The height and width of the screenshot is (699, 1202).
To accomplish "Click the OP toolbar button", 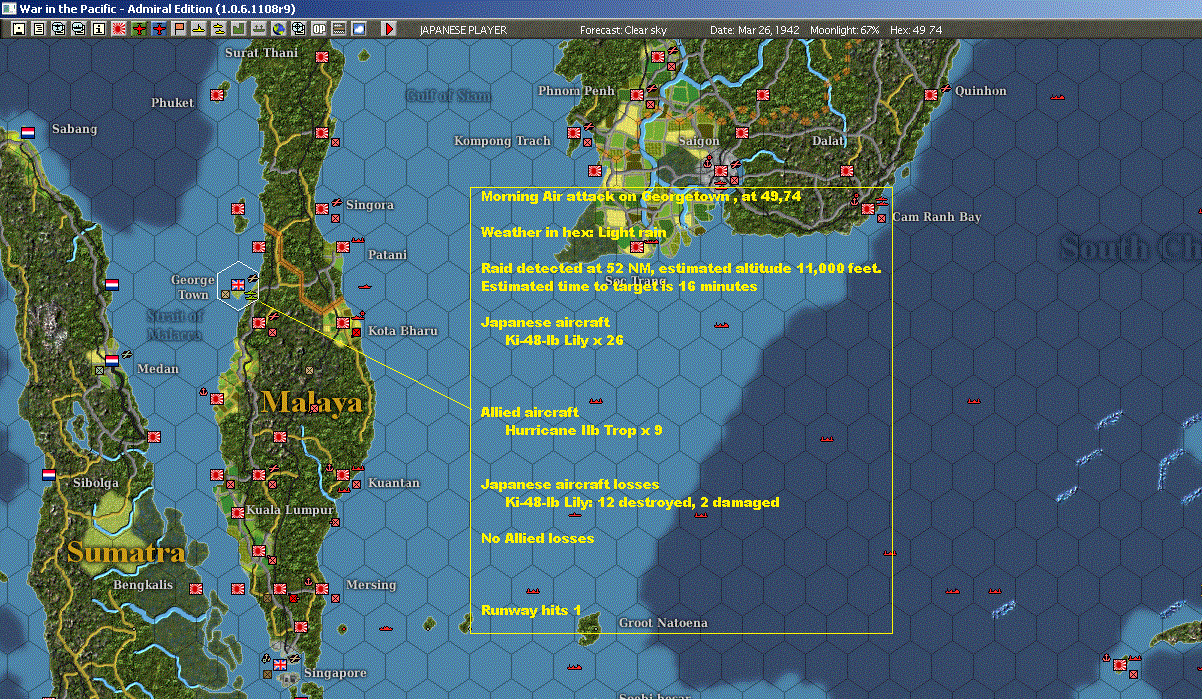I will (x=319, y=29).
